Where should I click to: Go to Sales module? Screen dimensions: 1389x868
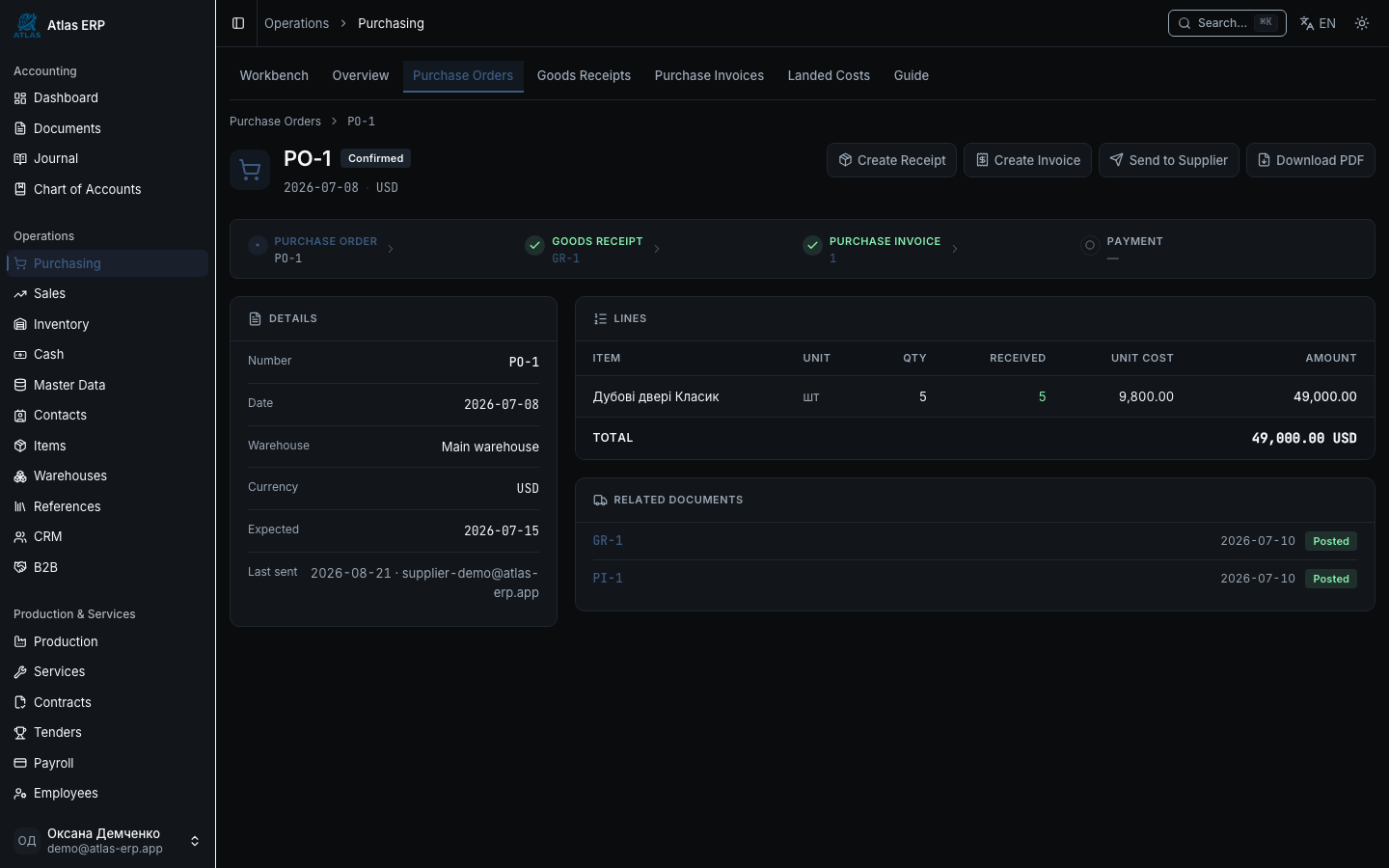[x=107, y=293]
